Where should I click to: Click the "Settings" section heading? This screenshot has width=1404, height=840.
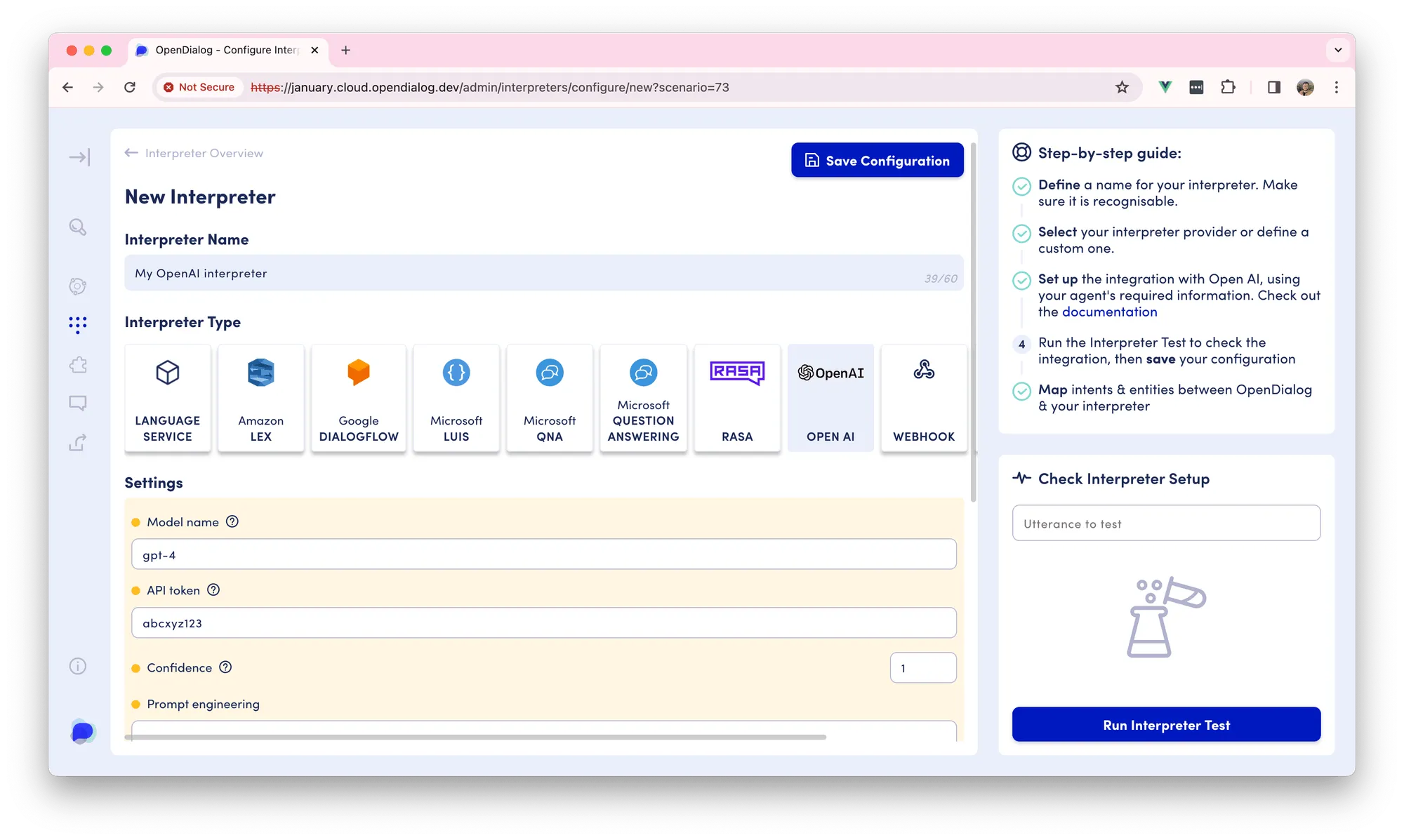(x=154, y=483)
